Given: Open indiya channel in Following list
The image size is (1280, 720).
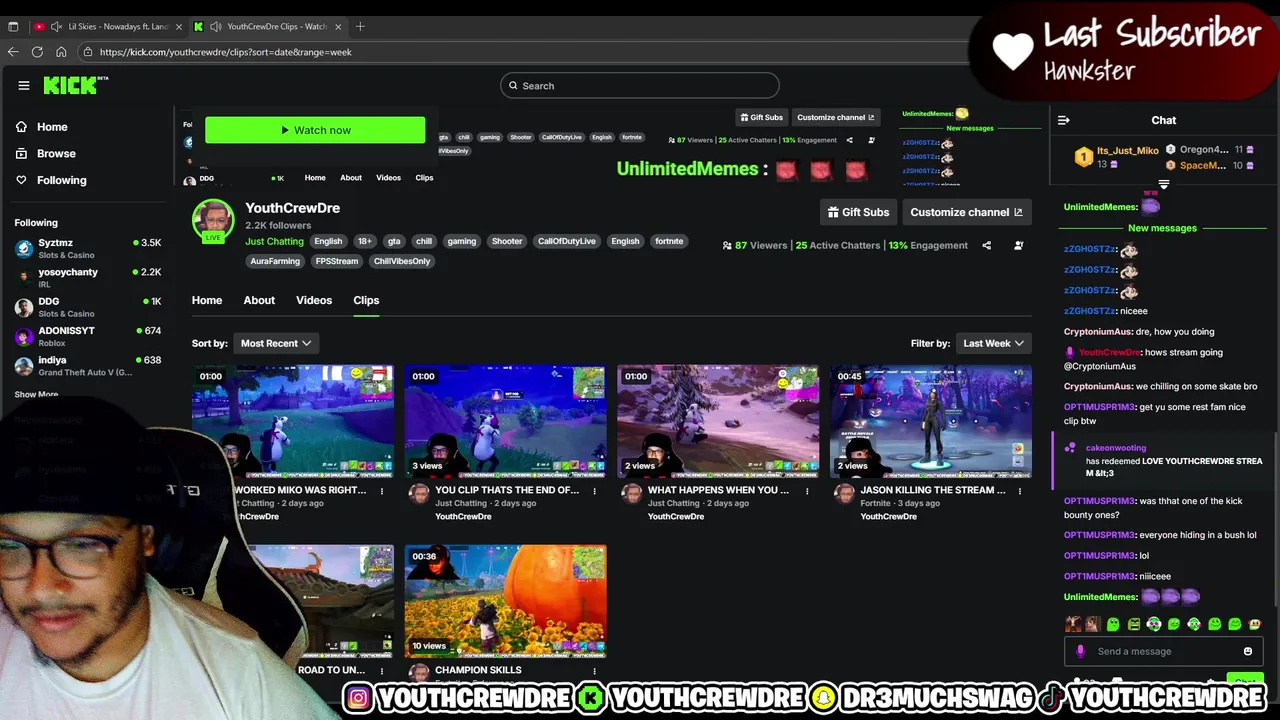Looking at the screenshot, I should pyautogui.click(x=88, y=365).
